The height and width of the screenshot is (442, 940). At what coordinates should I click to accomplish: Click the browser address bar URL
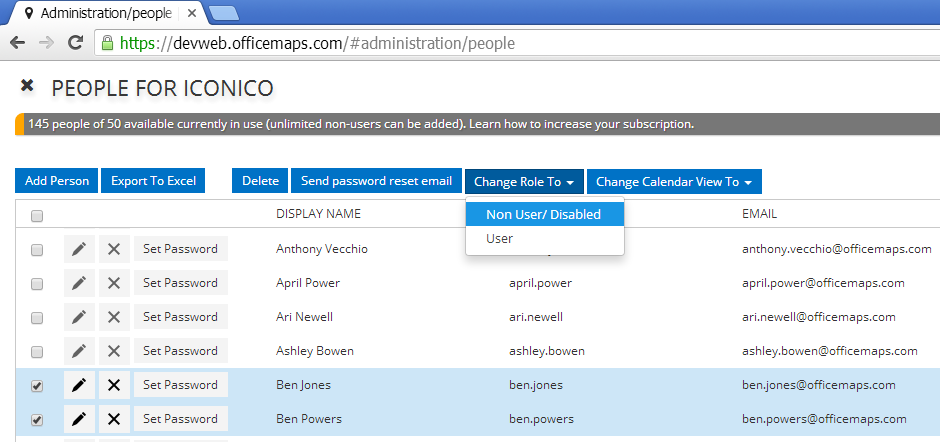pyautogui.click(x=317, y=43)
